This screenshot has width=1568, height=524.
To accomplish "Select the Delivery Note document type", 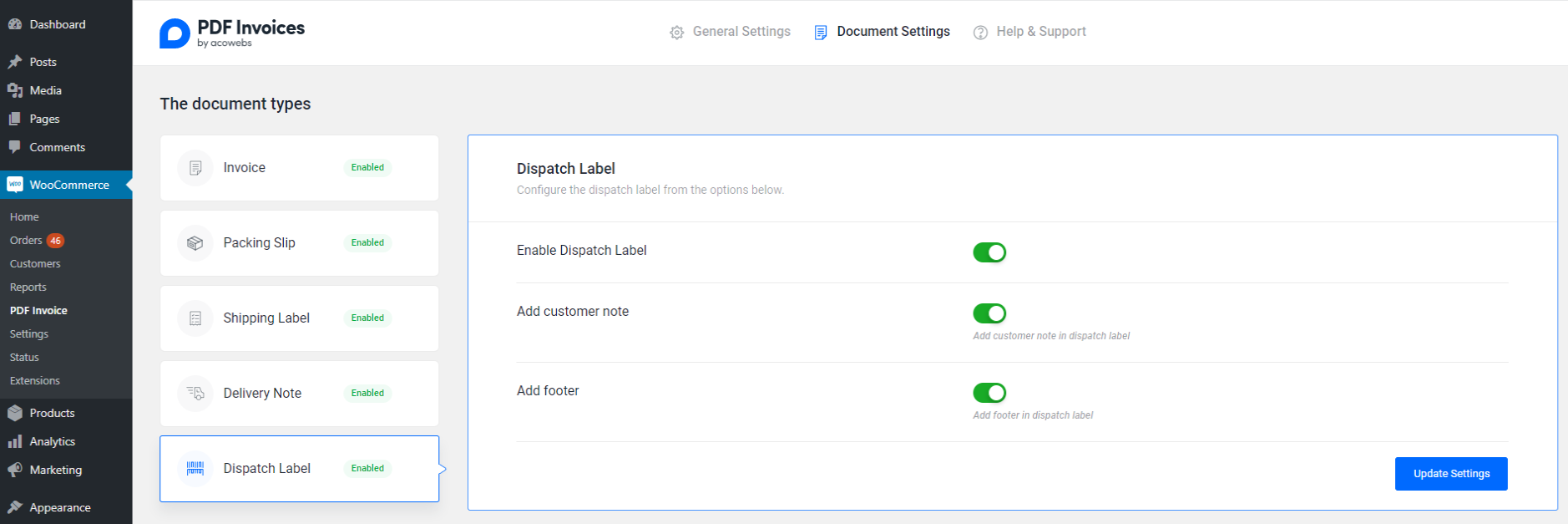I will (300, 394).
